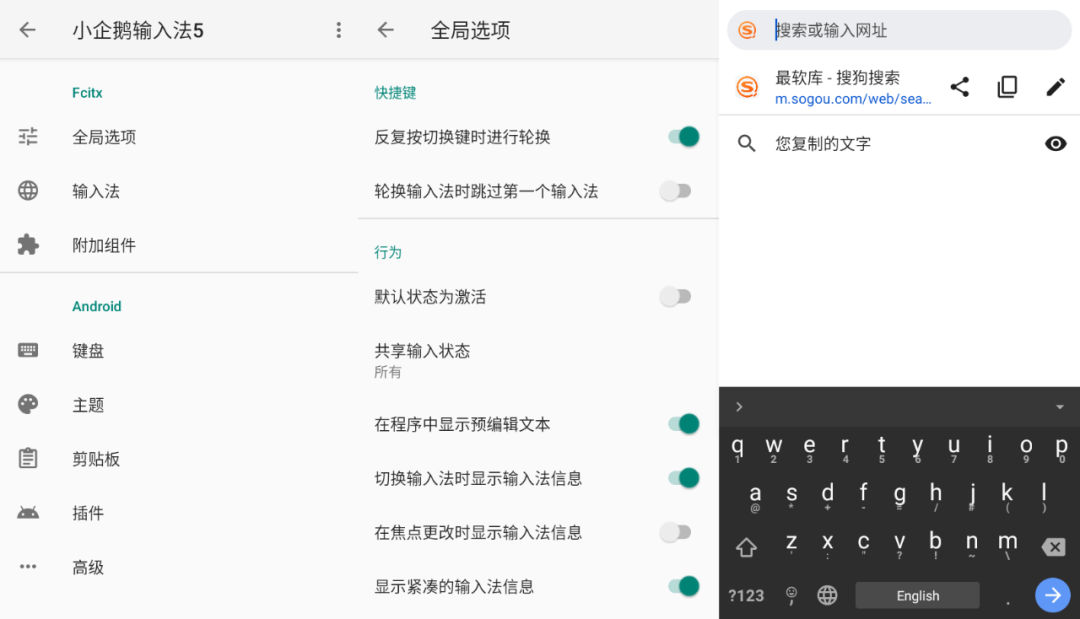Screen dimensions: 1080x619
Task: Tap the palette icon for 主题
Action: (x=28, y=404)
